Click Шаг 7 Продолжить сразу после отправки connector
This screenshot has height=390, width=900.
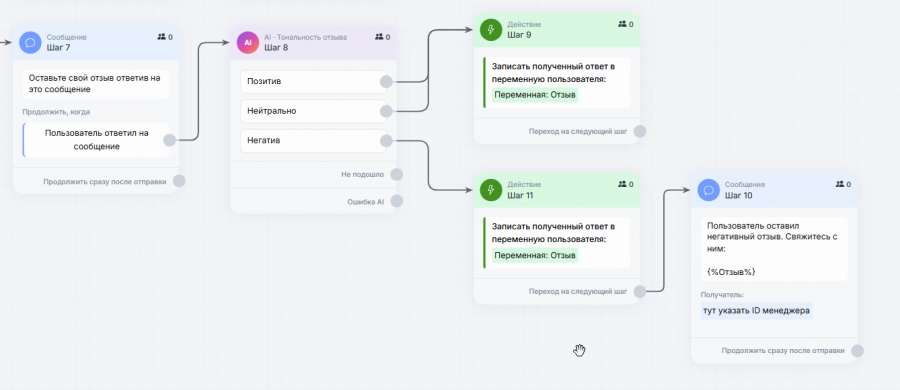[x=179, y=181]
